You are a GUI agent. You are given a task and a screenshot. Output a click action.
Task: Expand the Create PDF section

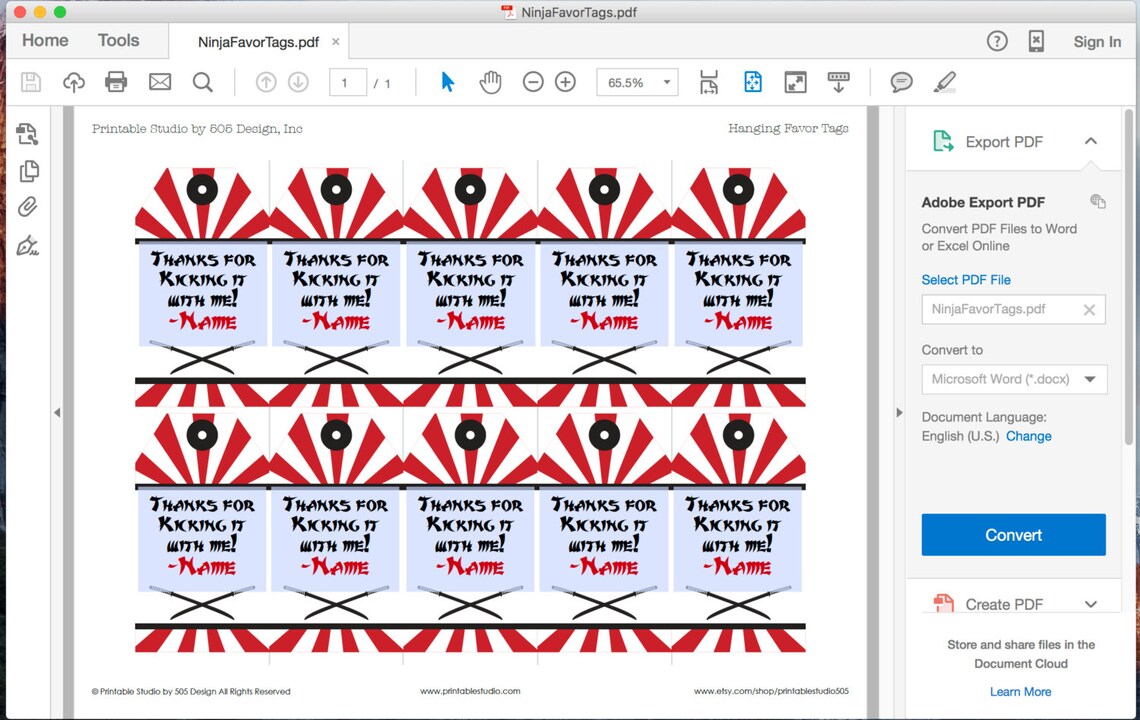pos(1091,604)
